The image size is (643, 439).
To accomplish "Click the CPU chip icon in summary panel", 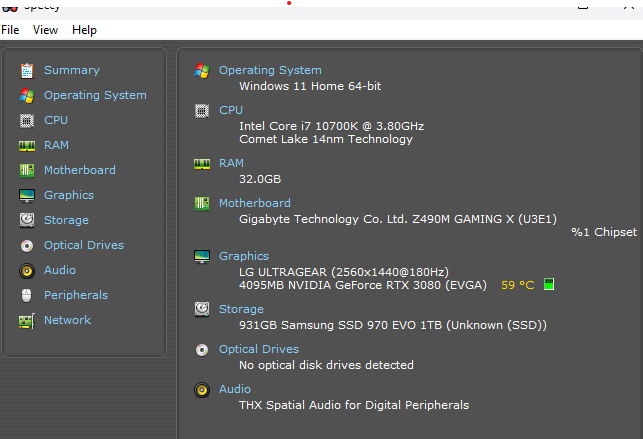I will (x=202, y=111).
